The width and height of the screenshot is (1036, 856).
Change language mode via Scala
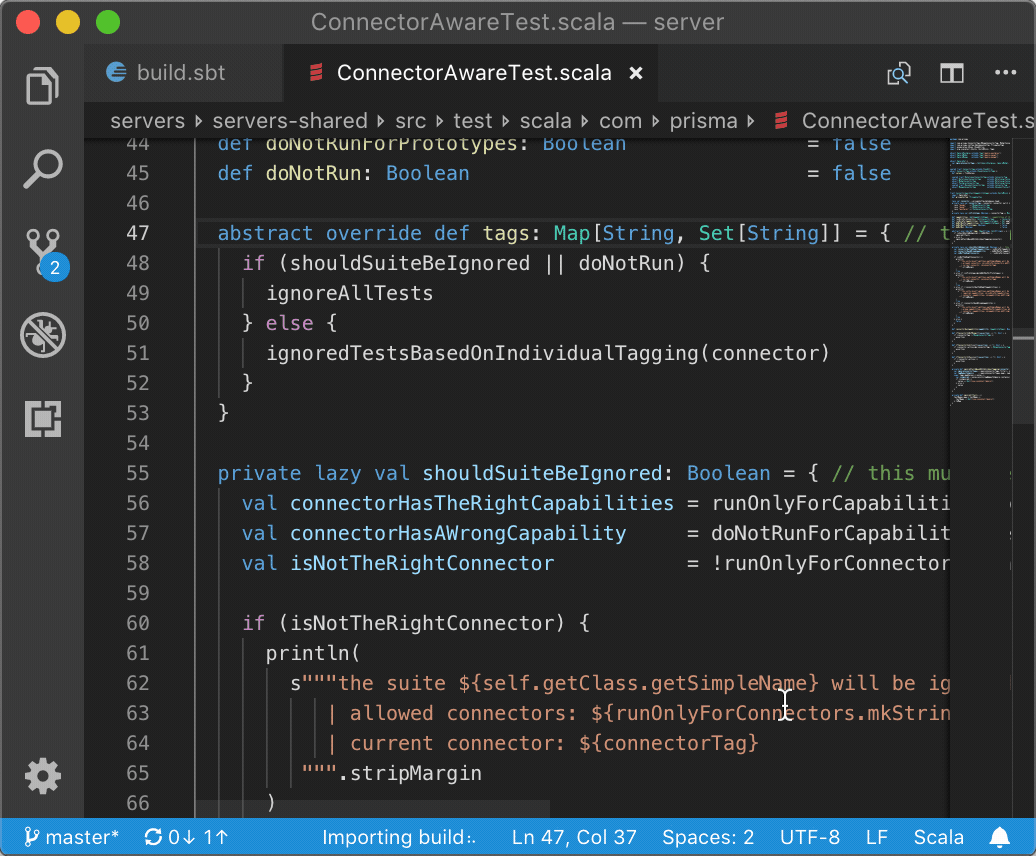(938, 837)
